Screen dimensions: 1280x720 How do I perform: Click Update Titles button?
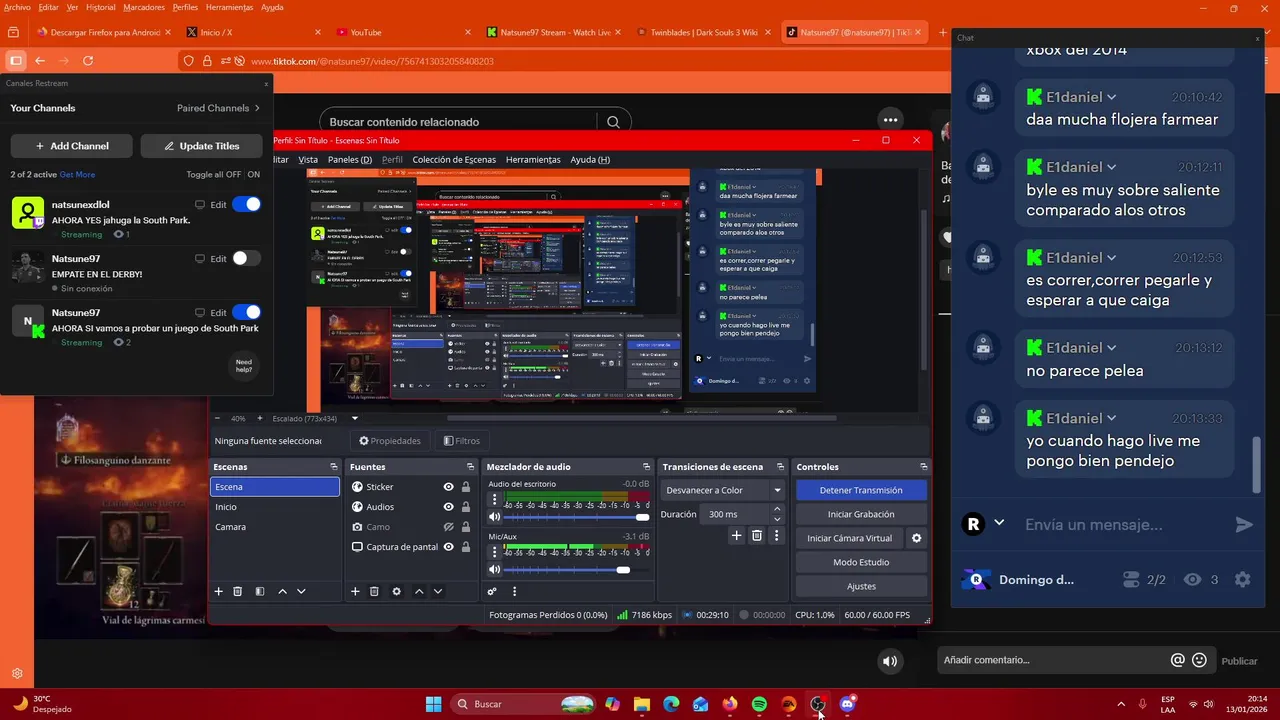202,146
